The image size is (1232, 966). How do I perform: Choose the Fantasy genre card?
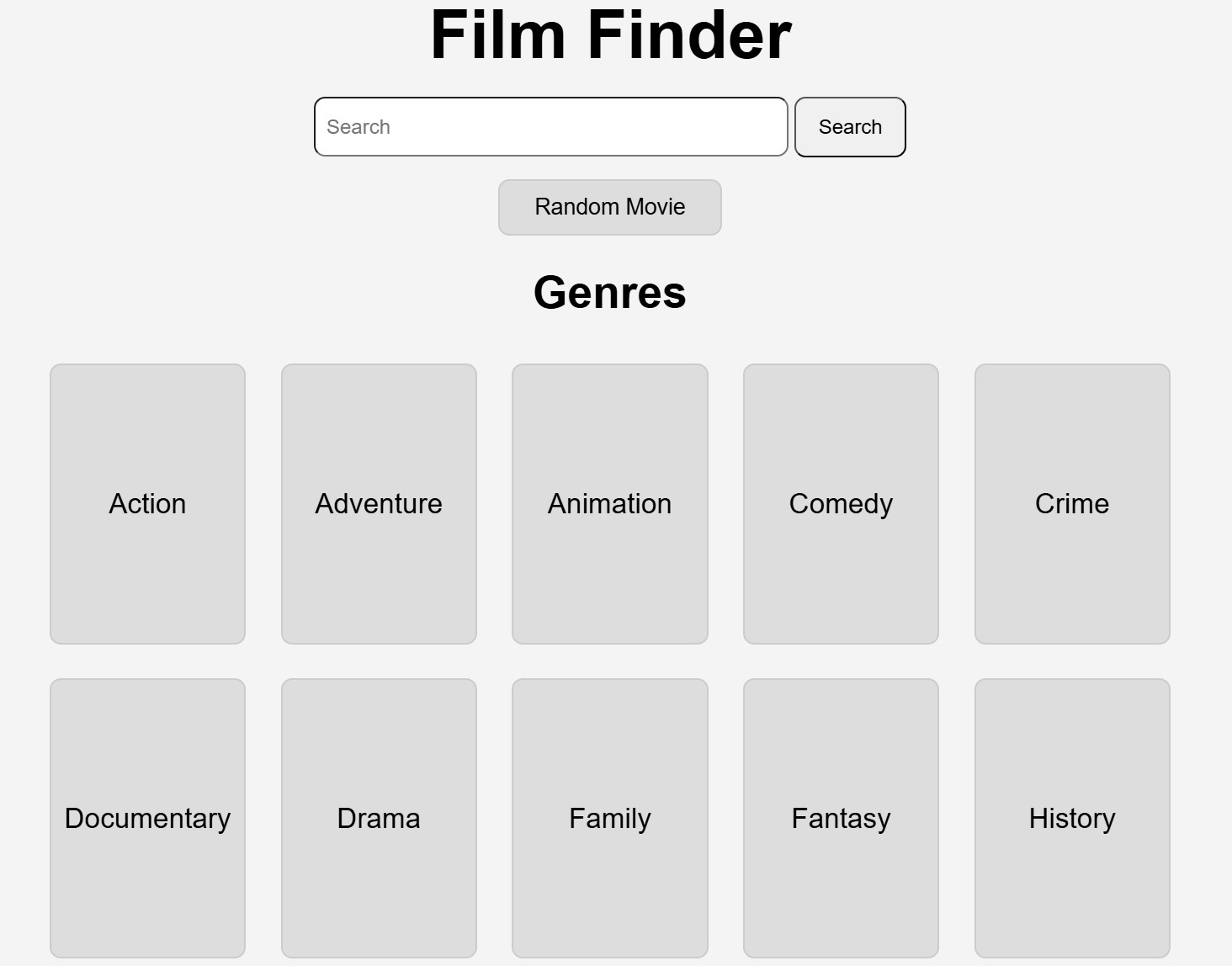(x=841, y=819)
